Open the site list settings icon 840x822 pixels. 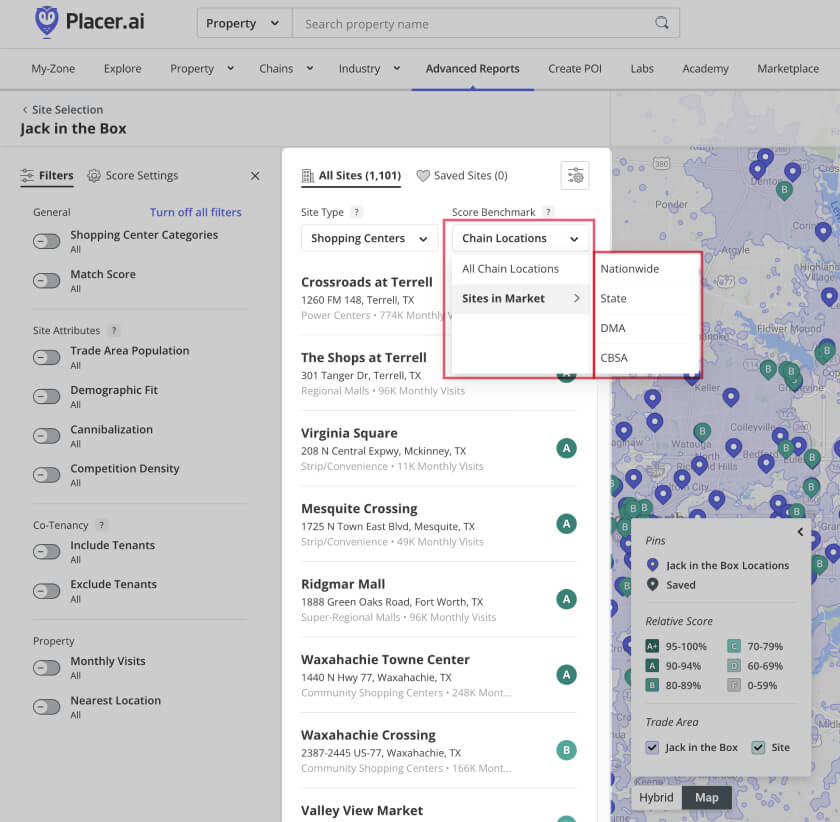pos(575,175)
